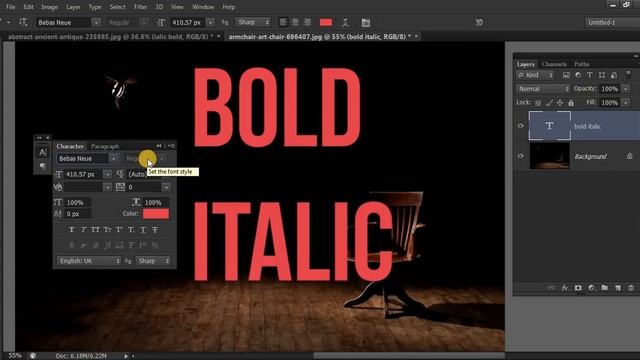
Task: Click the Delete layer trash icon
Action: click(x=631, y=288)
